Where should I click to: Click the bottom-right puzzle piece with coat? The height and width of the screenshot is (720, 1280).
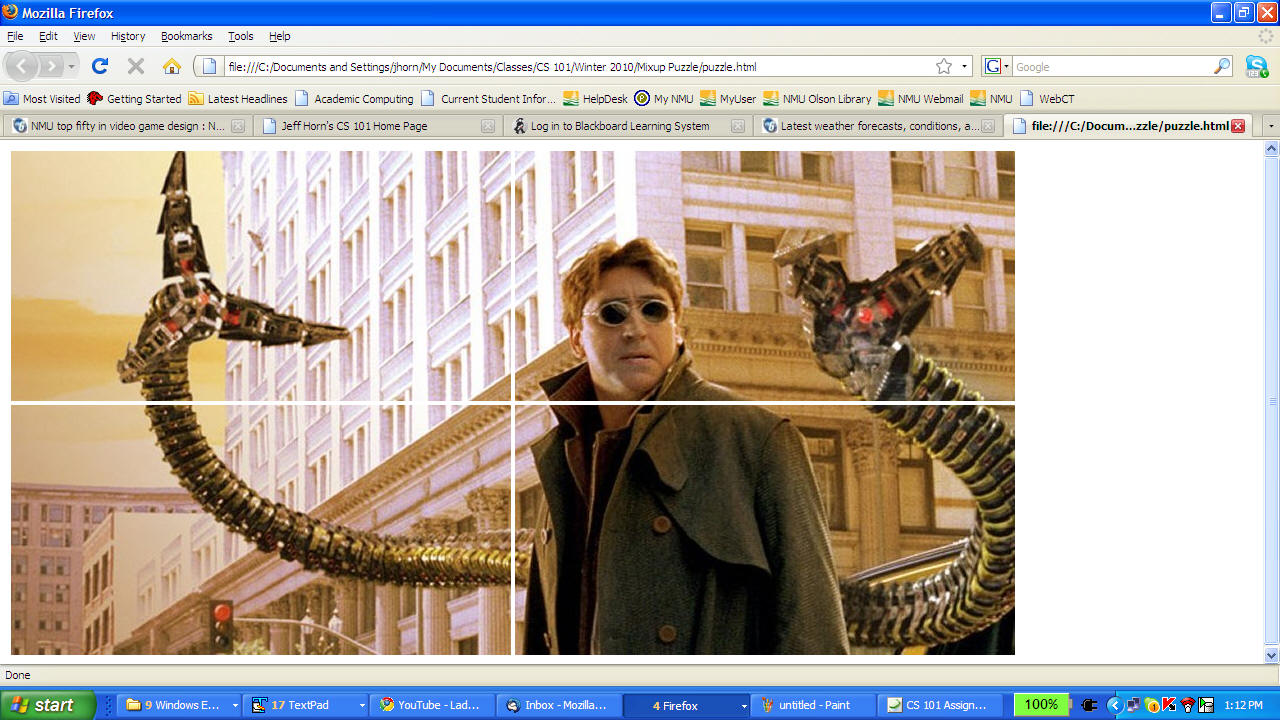765,530
